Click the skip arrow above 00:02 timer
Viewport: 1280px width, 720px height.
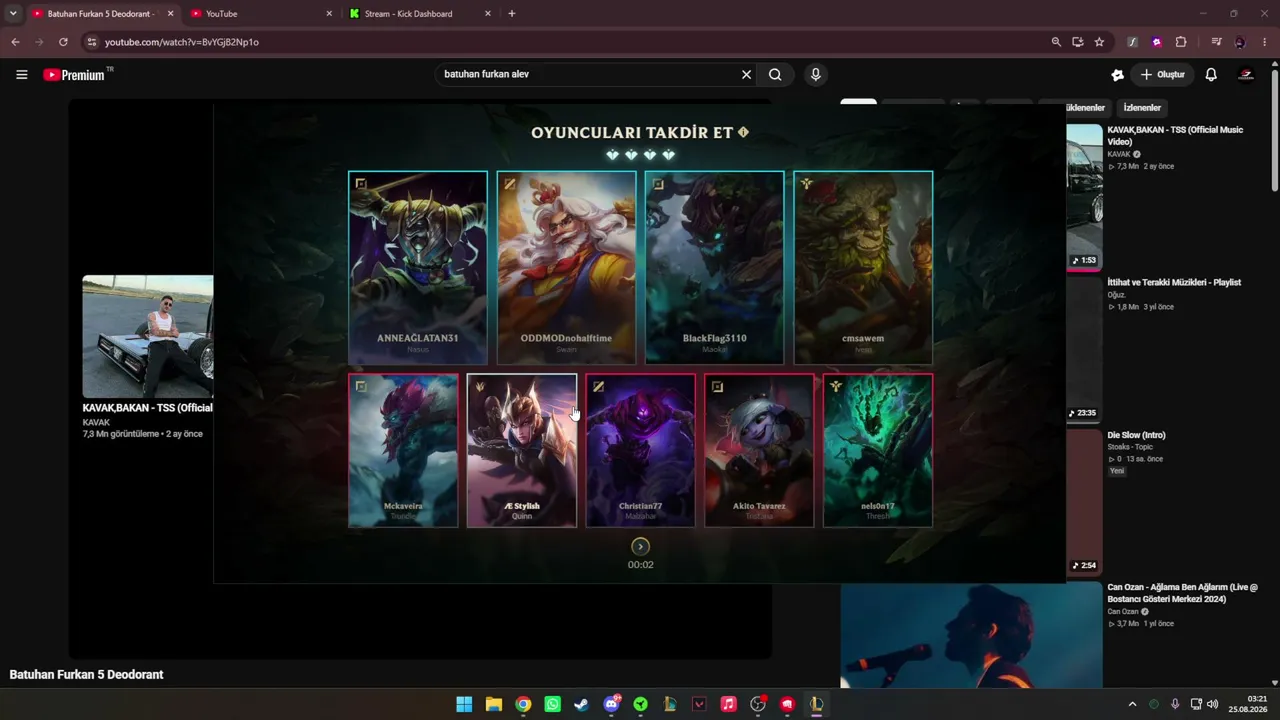[x=640, y=546]
